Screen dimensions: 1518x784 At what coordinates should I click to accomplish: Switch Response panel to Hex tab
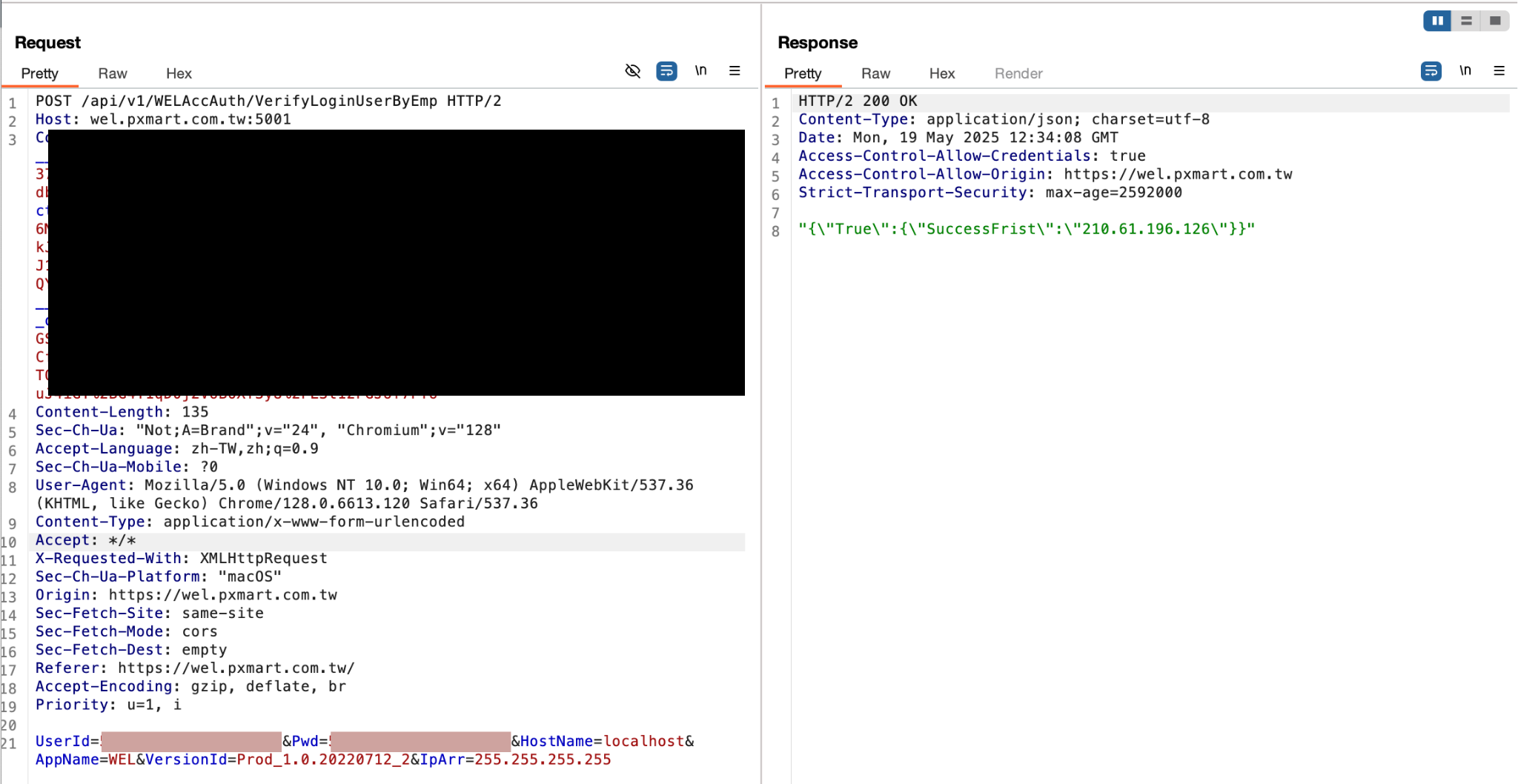pos(942,73)
